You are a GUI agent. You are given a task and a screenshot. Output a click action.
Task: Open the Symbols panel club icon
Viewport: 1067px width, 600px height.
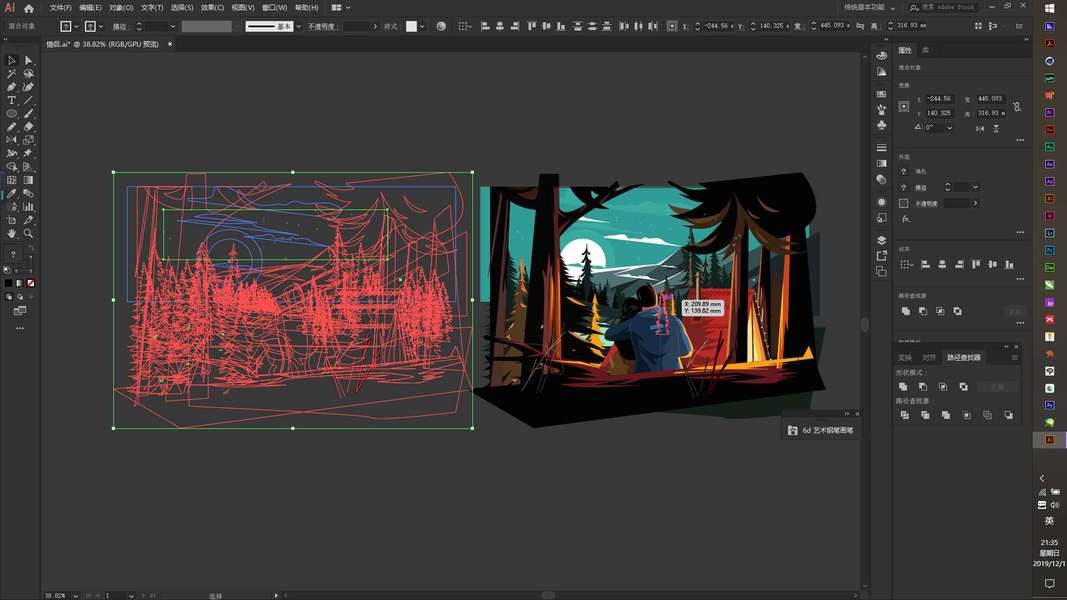[881, 125]
